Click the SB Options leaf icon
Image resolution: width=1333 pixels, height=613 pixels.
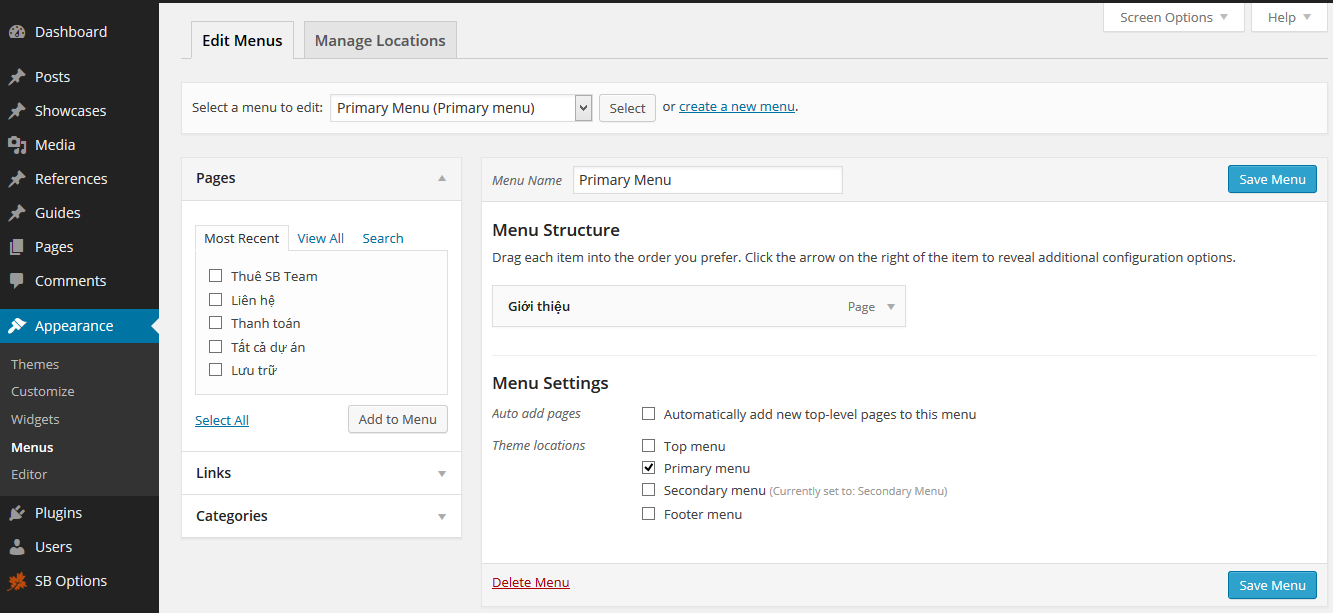(17, 581)
